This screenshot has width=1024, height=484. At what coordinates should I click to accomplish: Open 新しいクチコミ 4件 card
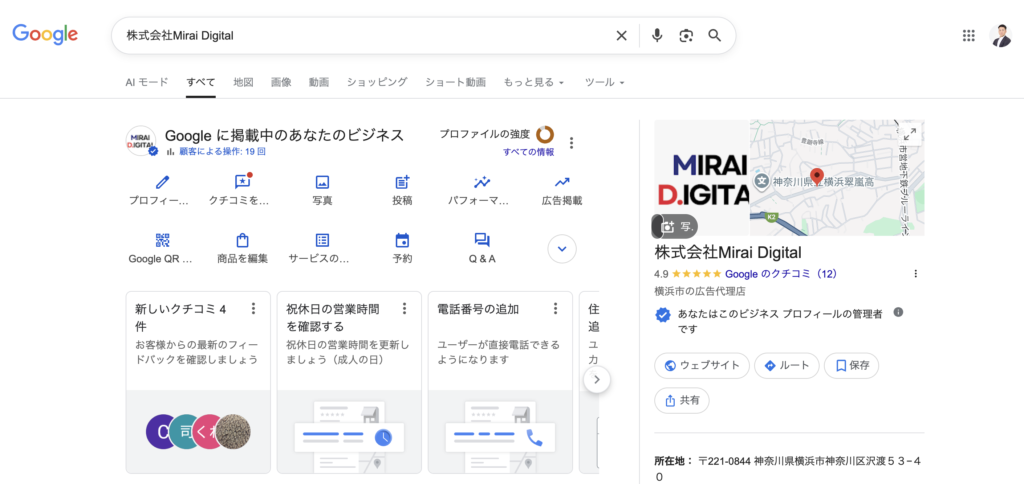(x=198, y=382)
